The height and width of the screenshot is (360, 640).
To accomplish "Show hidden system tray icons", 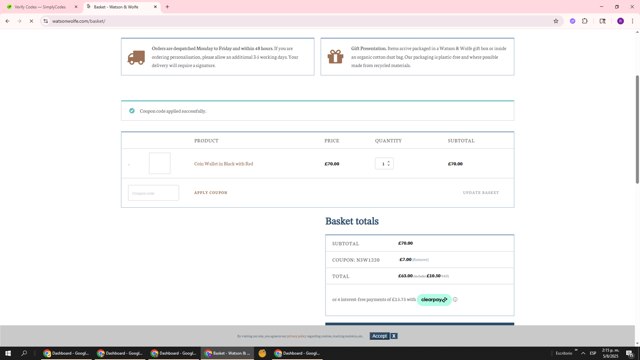I will point(583,353).
